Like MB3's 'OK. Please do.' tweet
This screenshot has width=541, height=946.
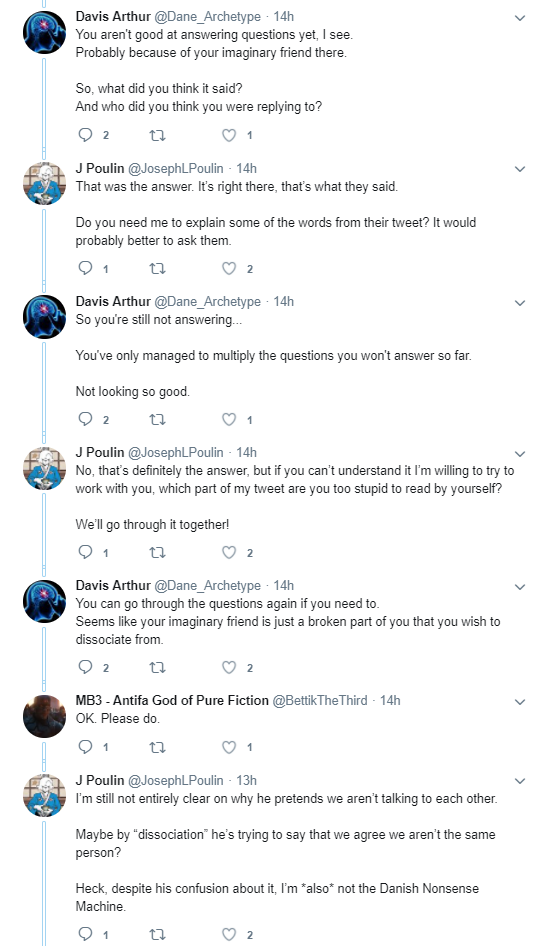tap(229, 748)
